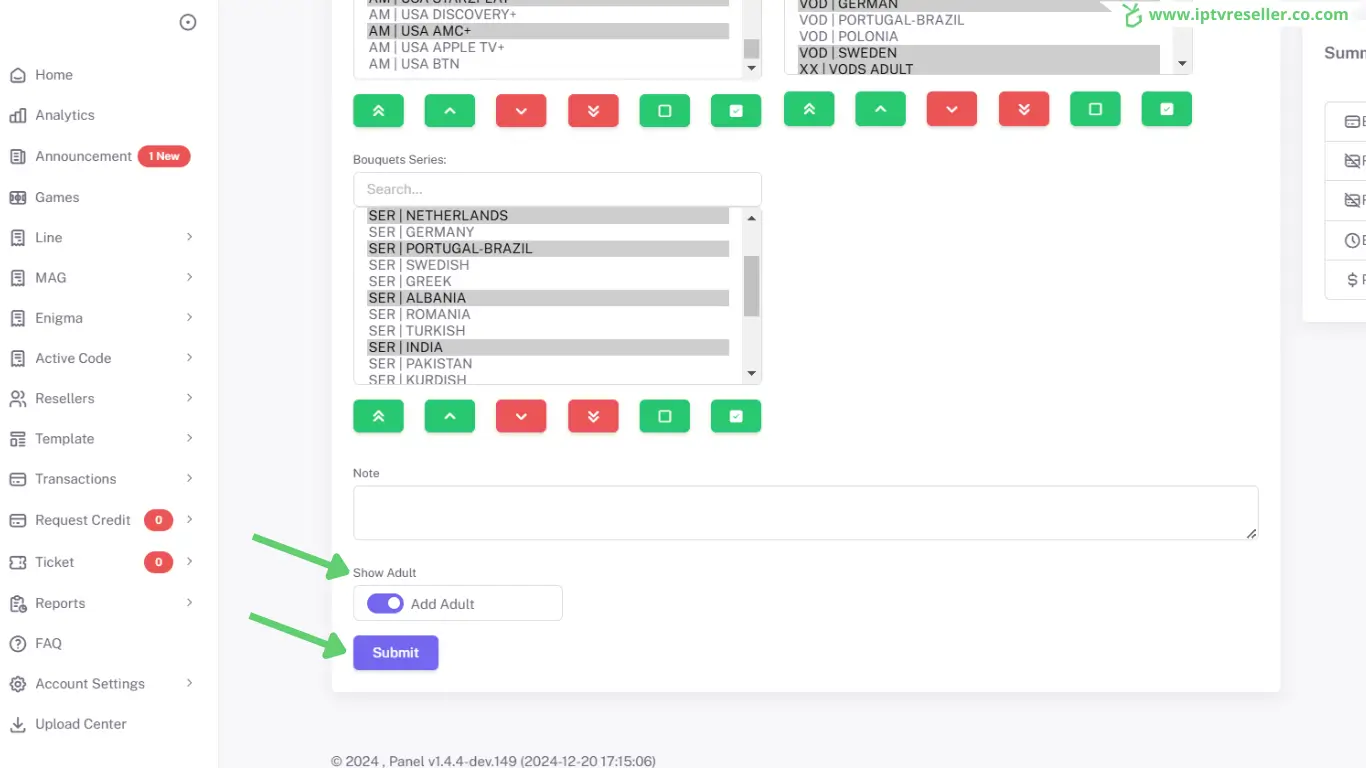Screen dimensions: 1366x768
Task: Expand the Resellers submenu arrow
Action: [189, 398]
